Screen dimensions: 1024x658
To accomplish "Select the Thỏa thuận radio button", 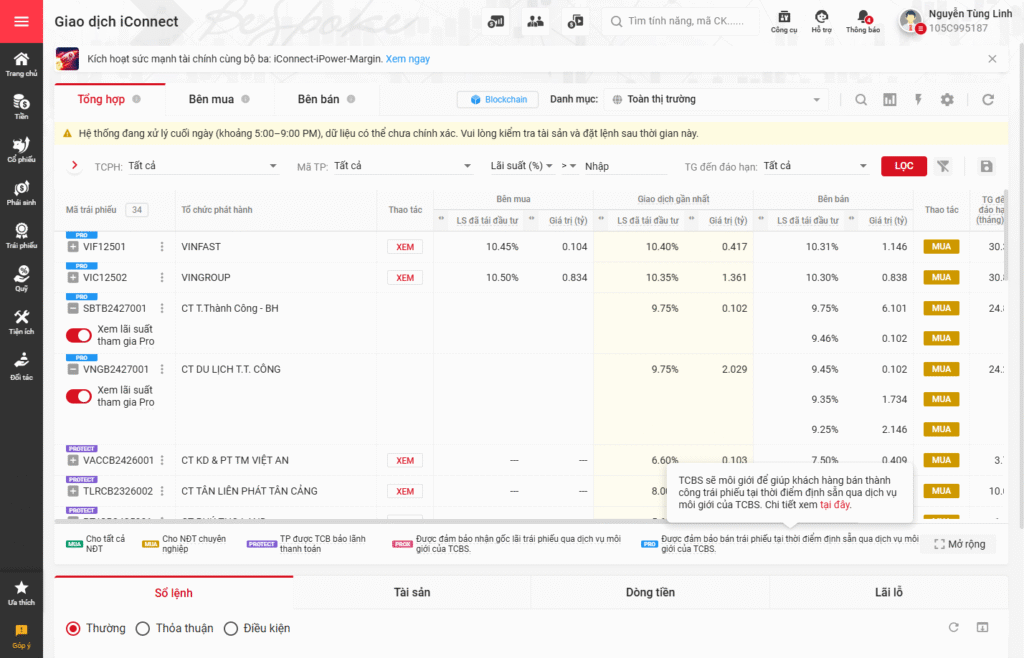I will [x=142, y=628].
